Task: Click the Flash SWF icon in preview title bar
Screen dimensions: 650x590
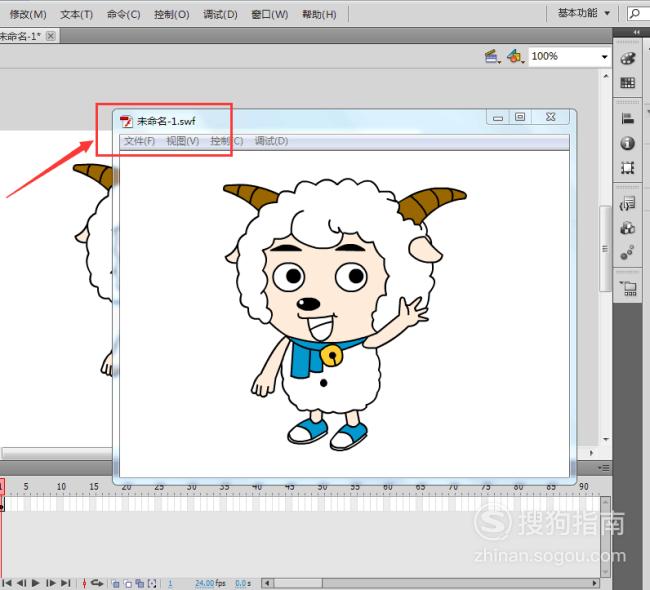Action: click(126, 121)
